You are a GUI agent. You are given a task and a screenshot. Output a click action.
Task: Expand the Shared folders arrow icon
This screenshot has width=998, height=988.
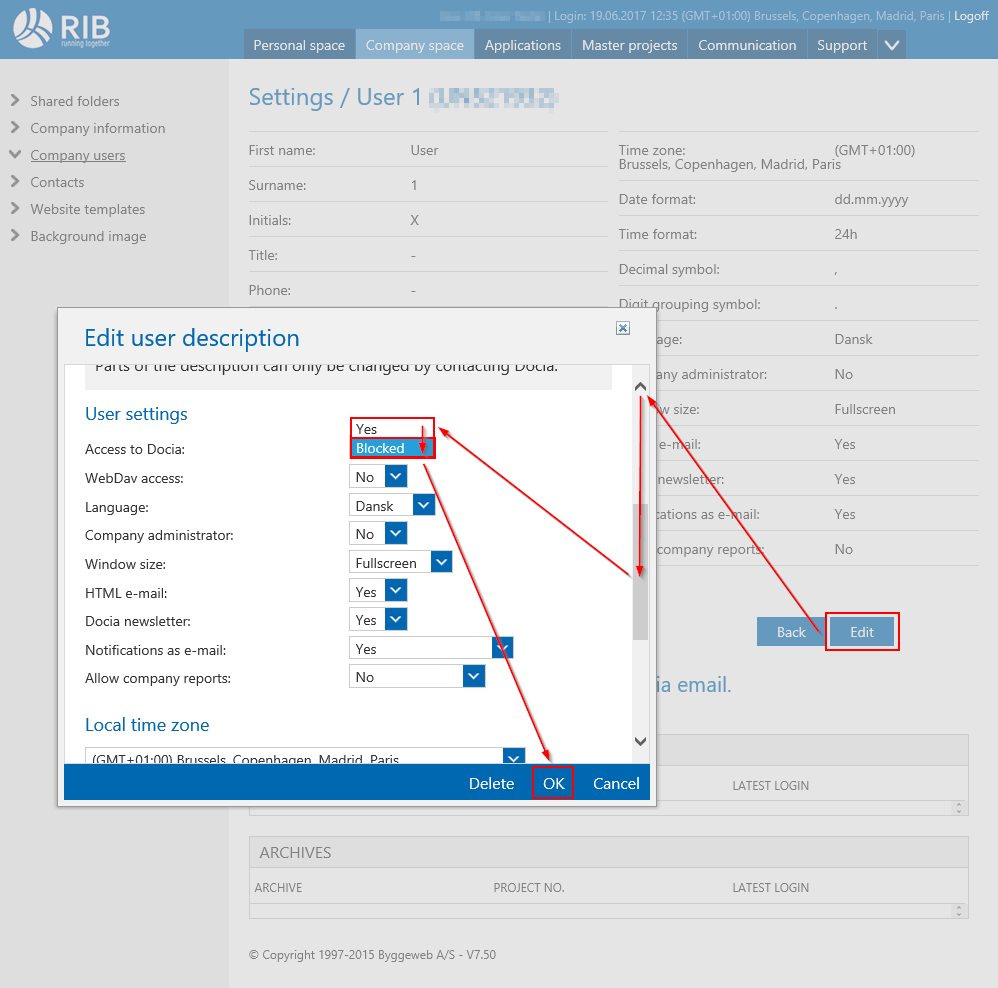15,101
